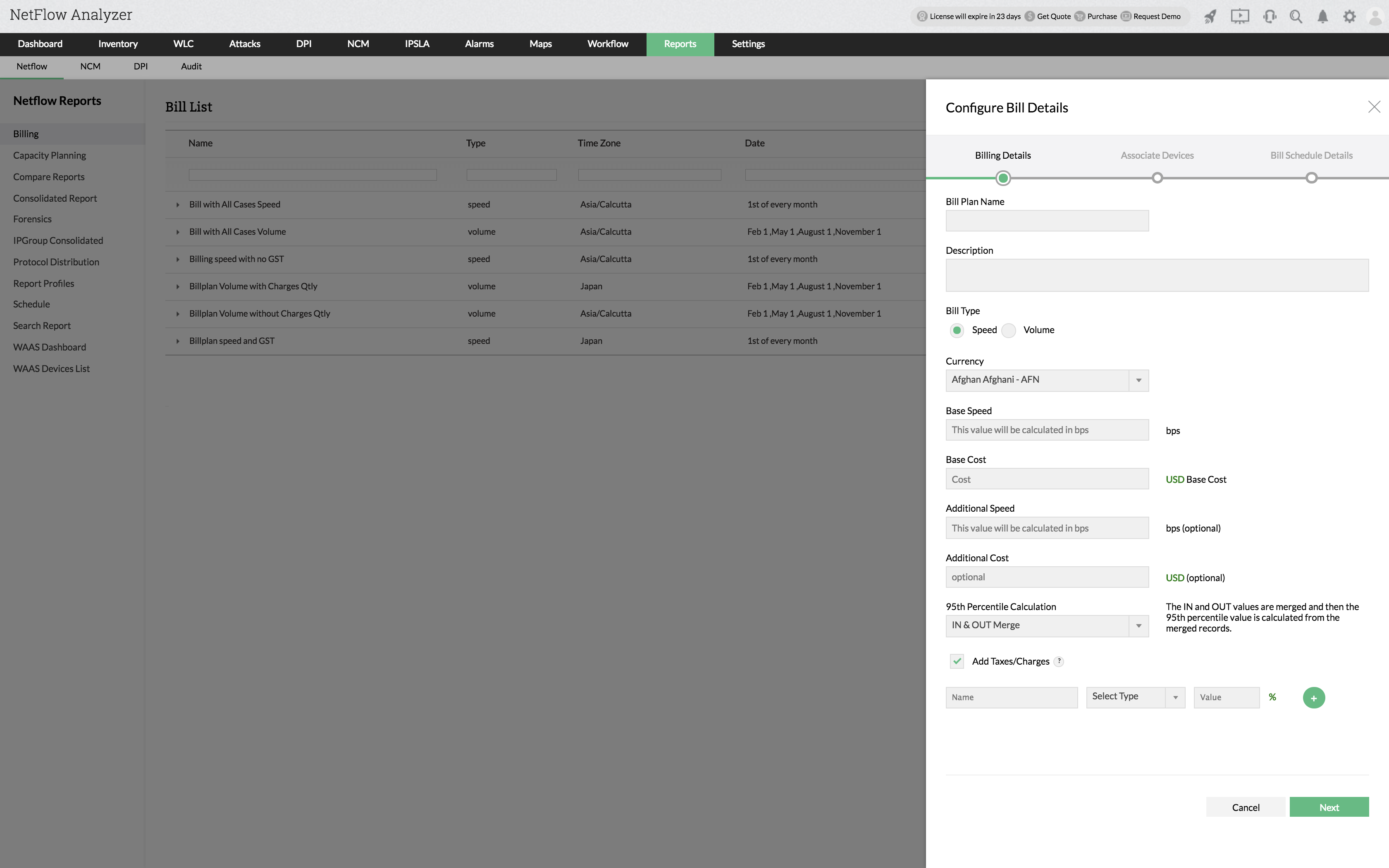
Task: Click the green plus add tax button
Action: (x=1313, y=698)
